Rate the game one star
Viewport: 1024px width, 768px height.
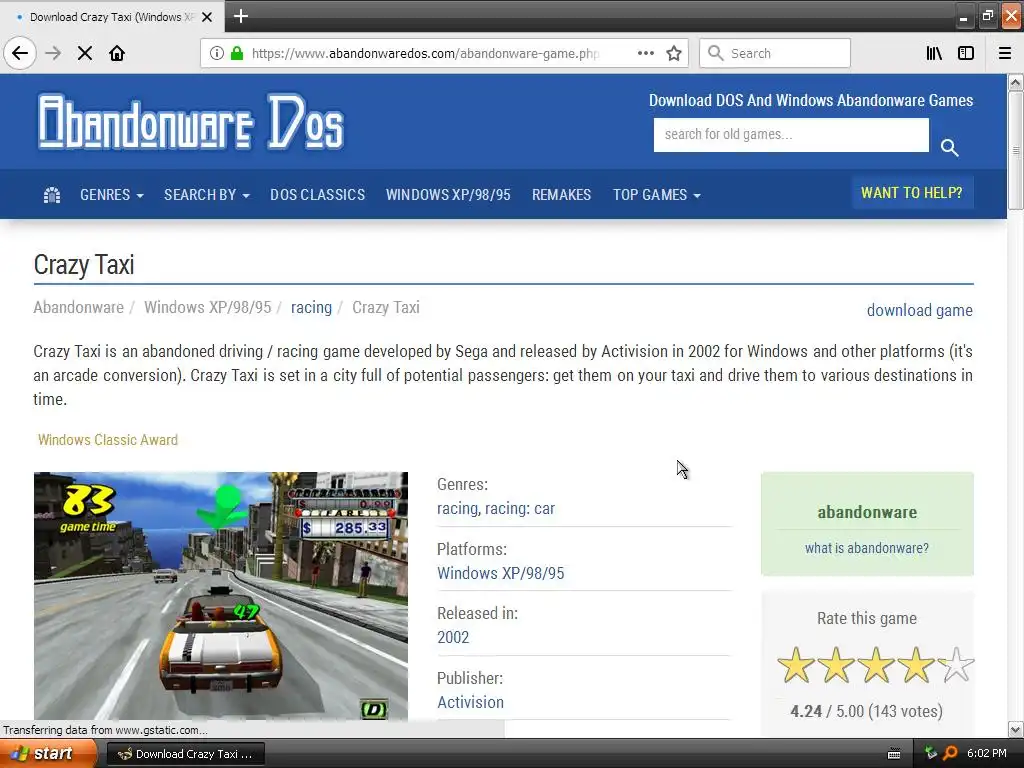(795, 665)
